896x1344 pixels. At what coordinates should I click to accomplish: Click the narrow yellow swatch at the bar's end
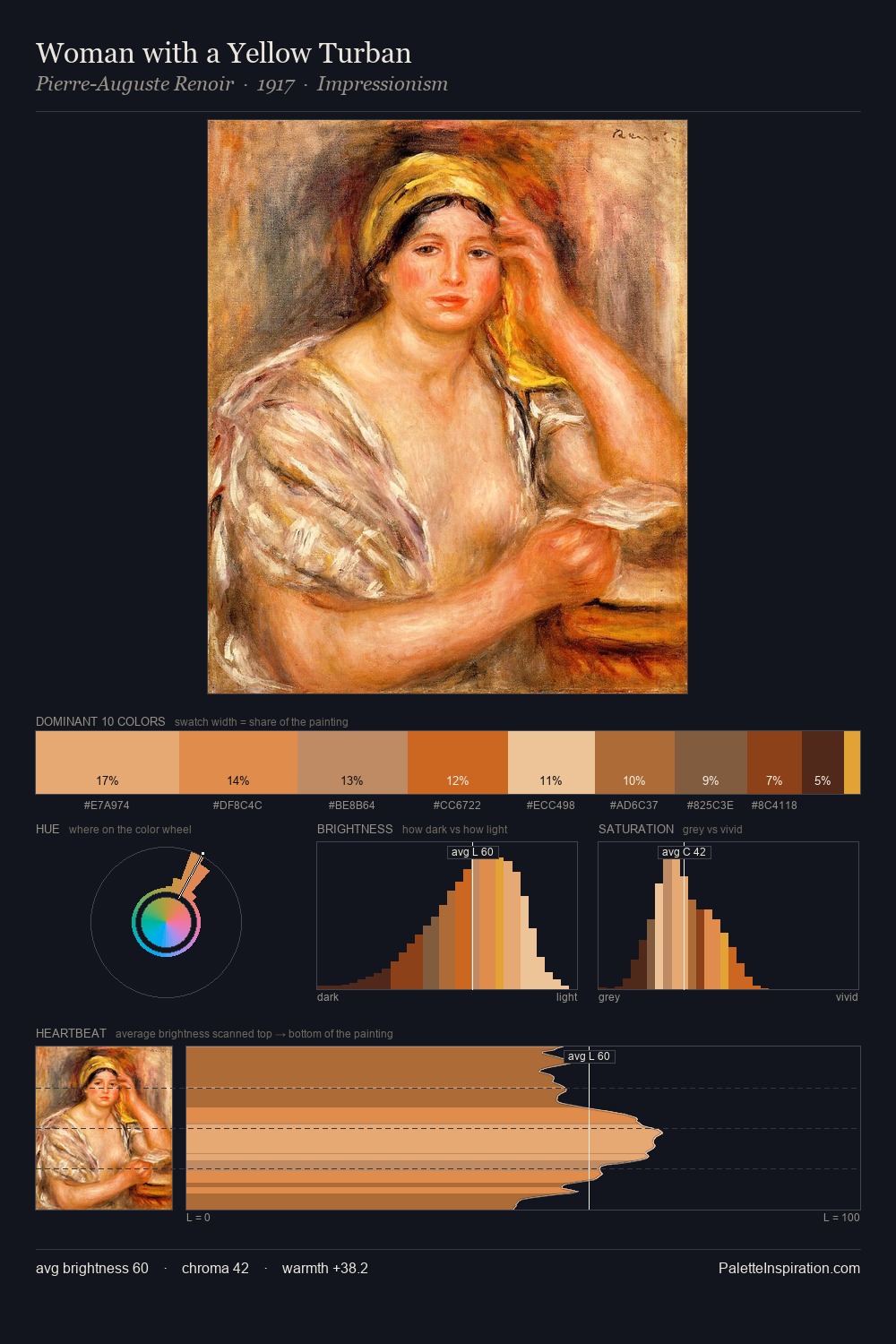pos(852,762)
